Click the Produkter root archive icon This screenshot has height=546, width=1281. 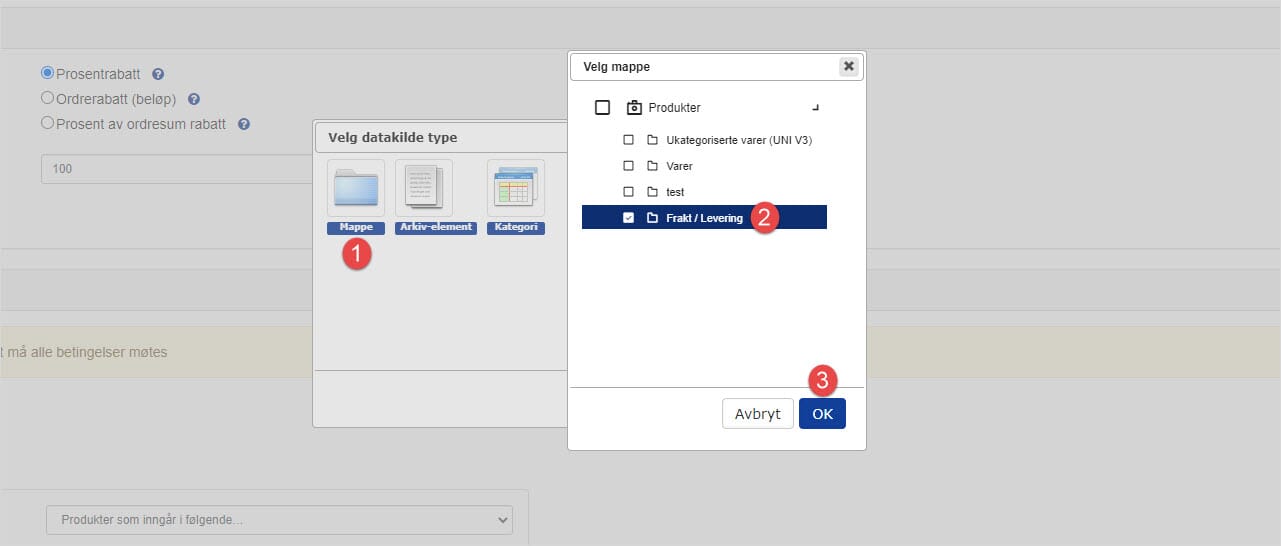pyautogui.click(x=634, y=108)
